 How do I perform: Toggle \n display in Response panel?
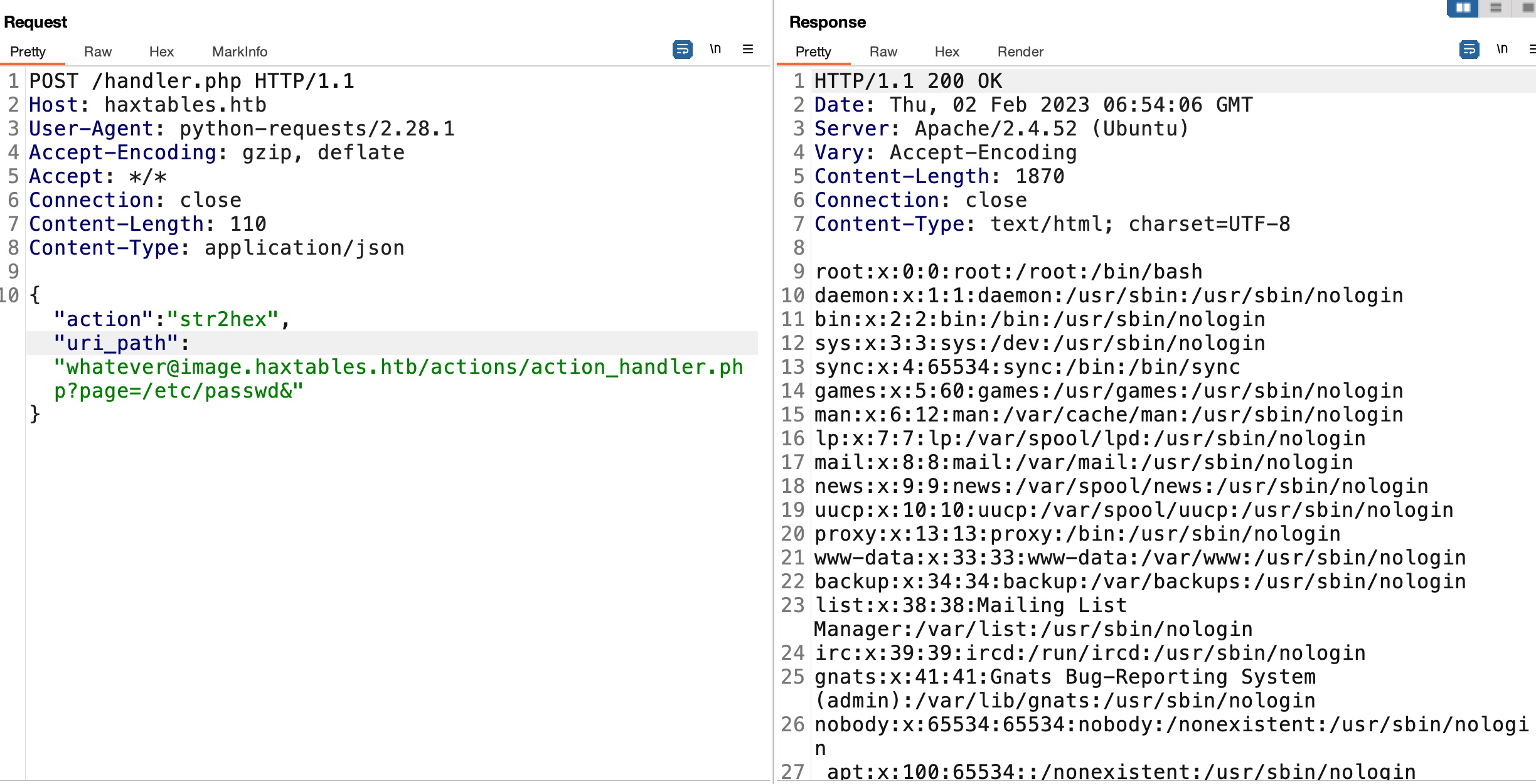[x=1502, y=49]
